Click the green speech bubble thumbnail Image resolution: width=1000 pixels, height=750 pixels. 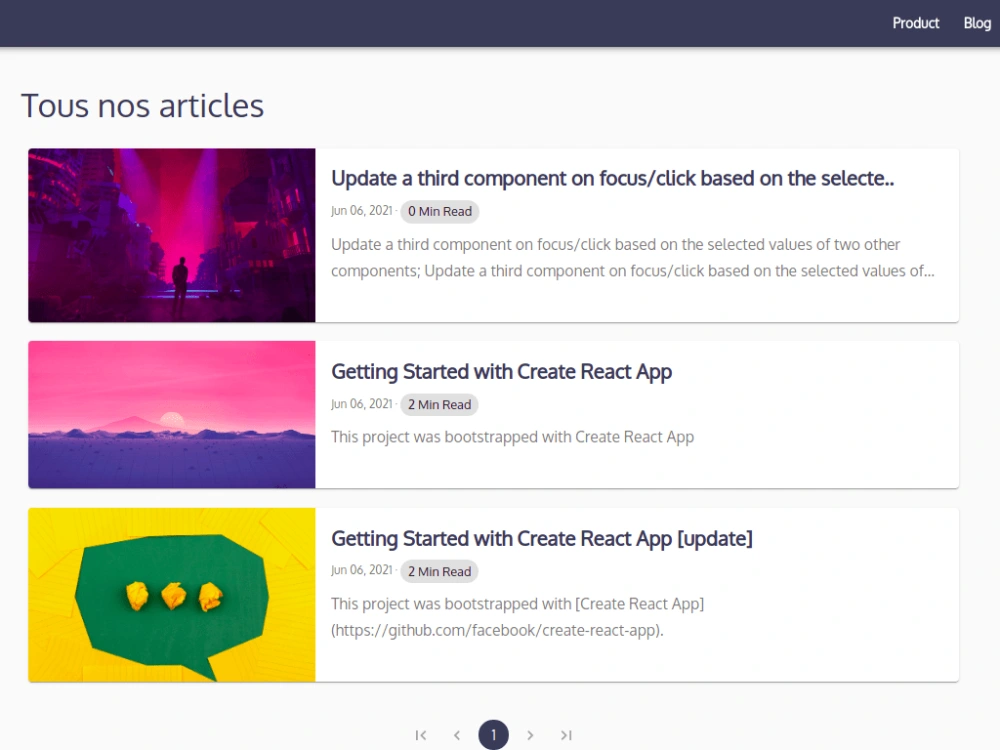(172, 595)
